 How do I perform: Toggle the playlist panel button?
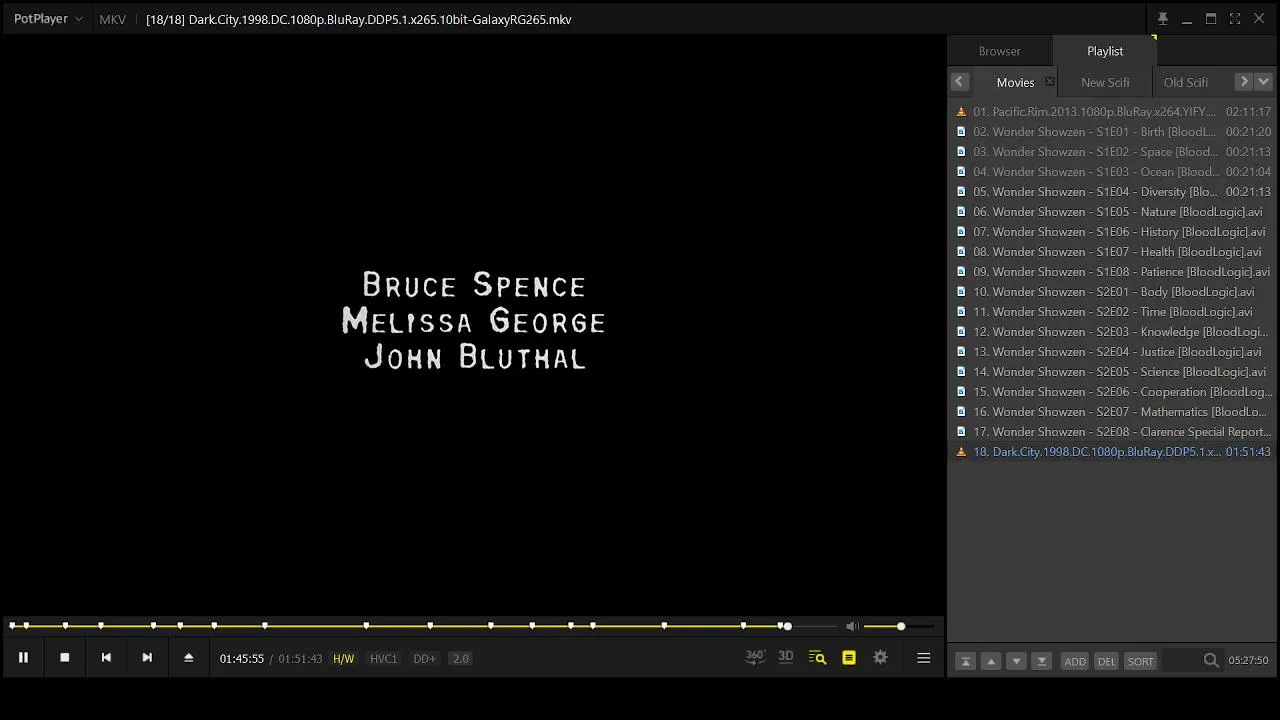849,658
